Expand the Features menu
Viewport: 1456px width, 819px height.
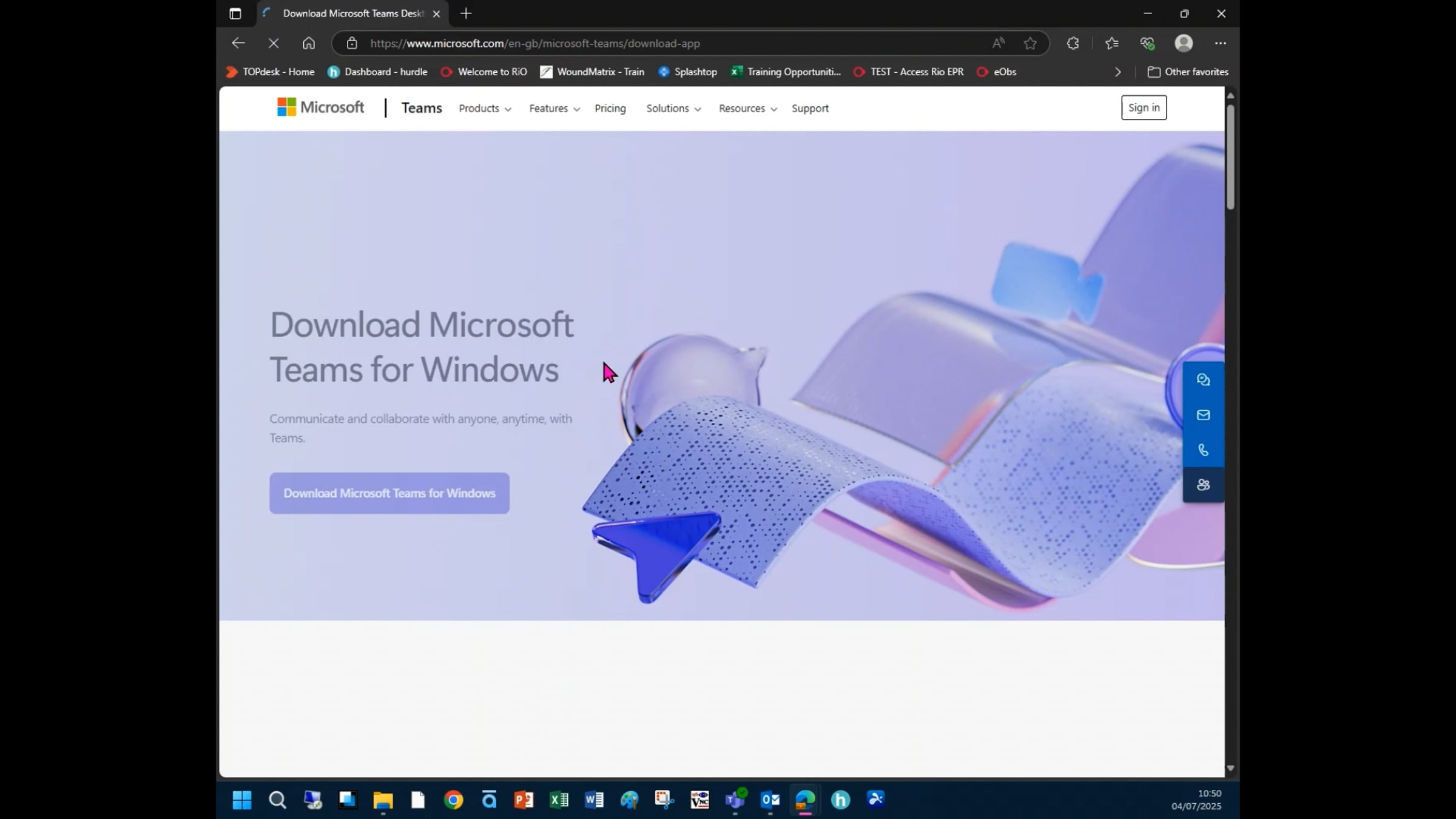(x=554, y=109)
